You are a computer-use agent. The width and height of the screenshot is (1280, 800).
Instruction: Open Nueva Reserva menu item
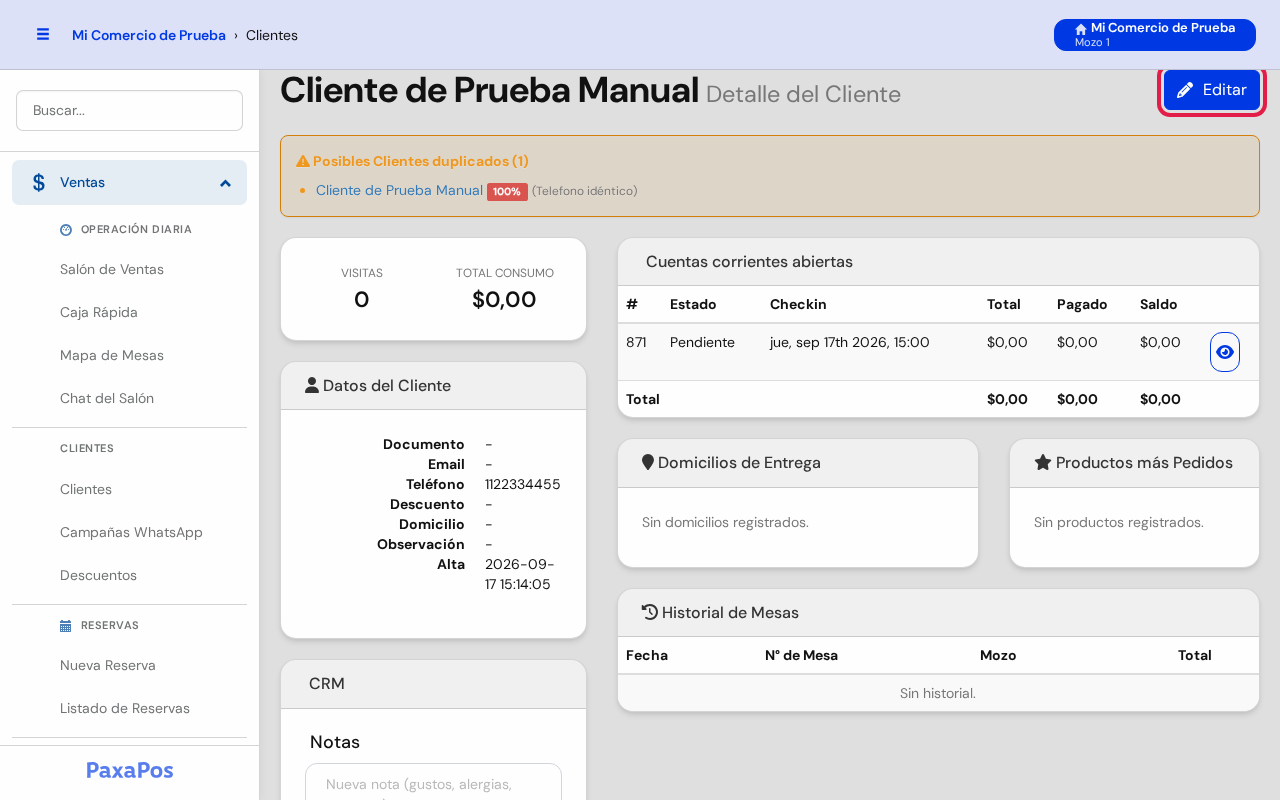point(108,665)
